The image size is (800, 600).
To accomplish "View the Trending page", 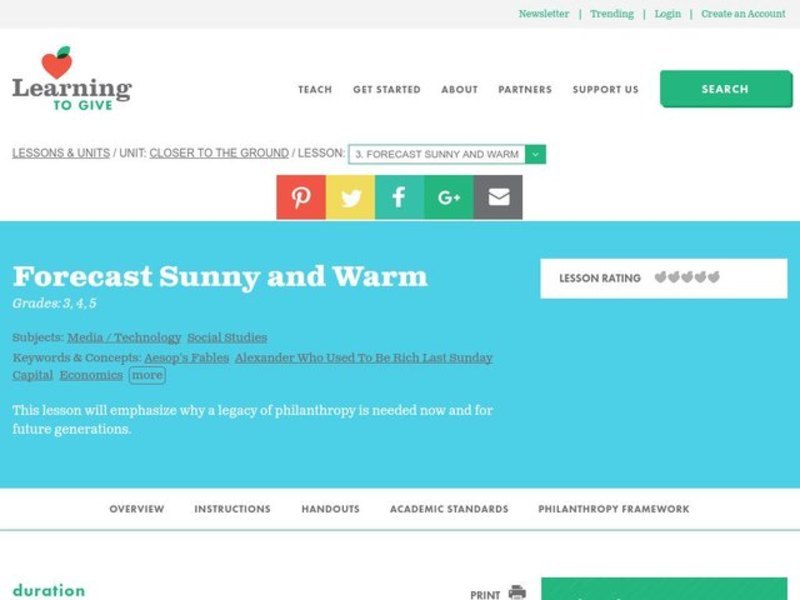I will (613, 14).
